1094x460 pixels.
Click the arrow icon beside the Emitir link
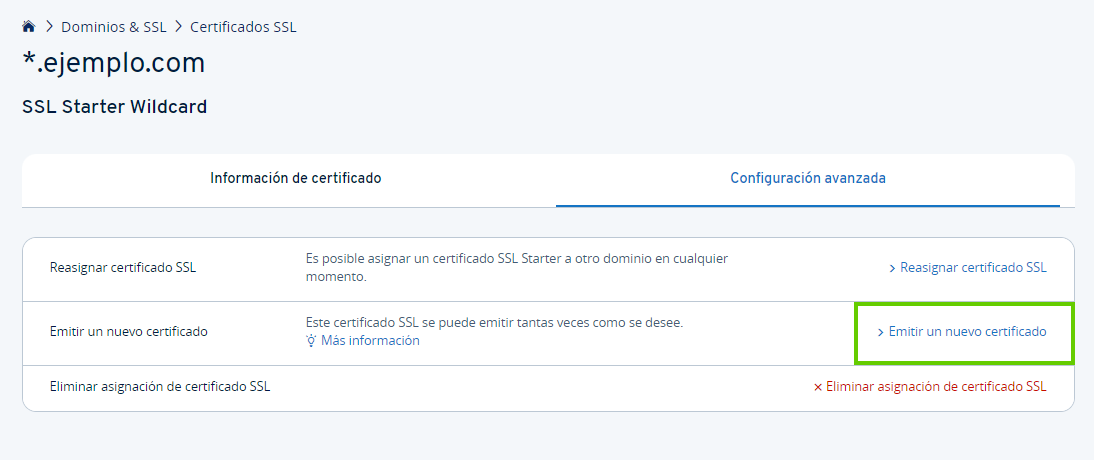pos(881,332)
